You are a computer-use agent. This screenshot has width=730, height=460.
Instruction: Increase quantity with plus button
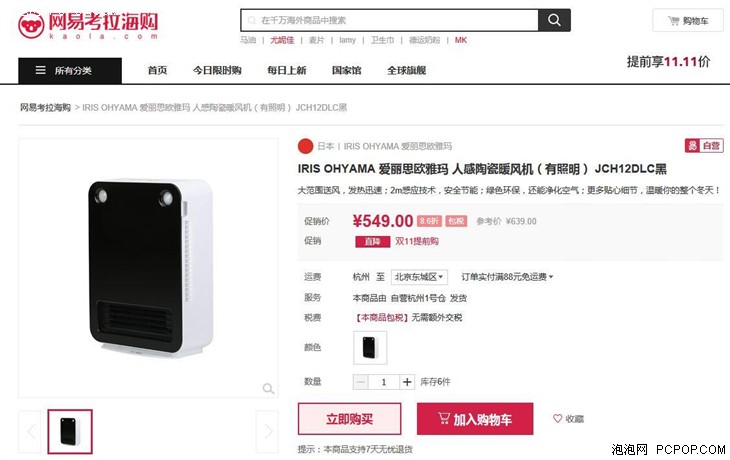click(x=406, y=382)
